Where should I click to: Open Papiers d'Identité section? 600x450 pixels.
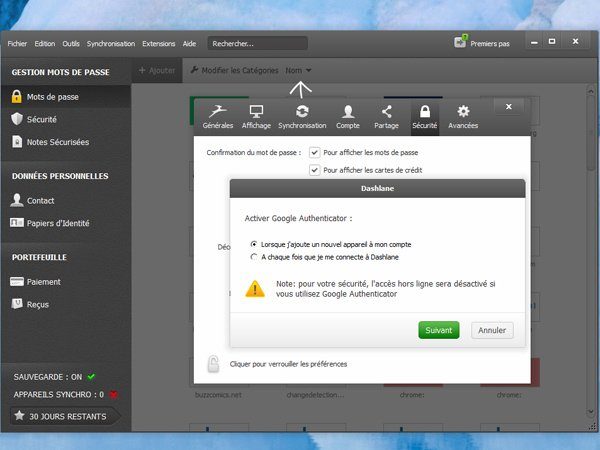click(x=66, y=223)
